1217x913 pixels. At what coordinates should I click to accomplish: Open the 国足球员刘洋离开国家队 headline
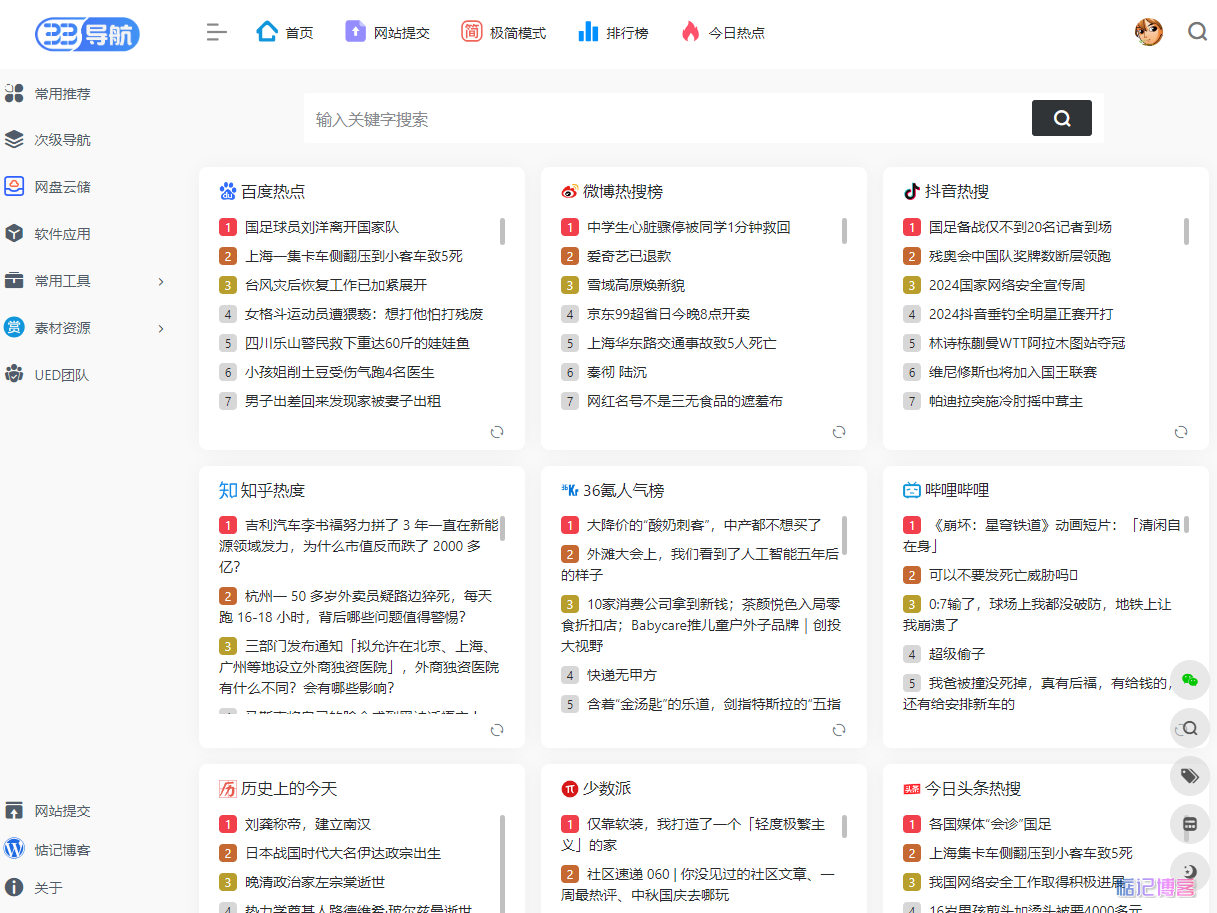pyautogui.click(x=322, y=227)
